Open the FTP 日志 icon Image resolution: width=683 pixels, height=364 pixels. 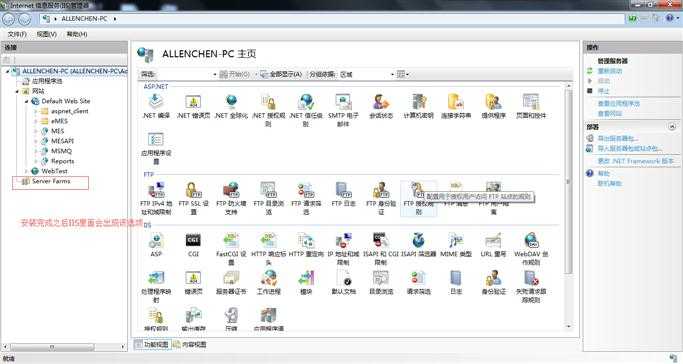[343, 190]
